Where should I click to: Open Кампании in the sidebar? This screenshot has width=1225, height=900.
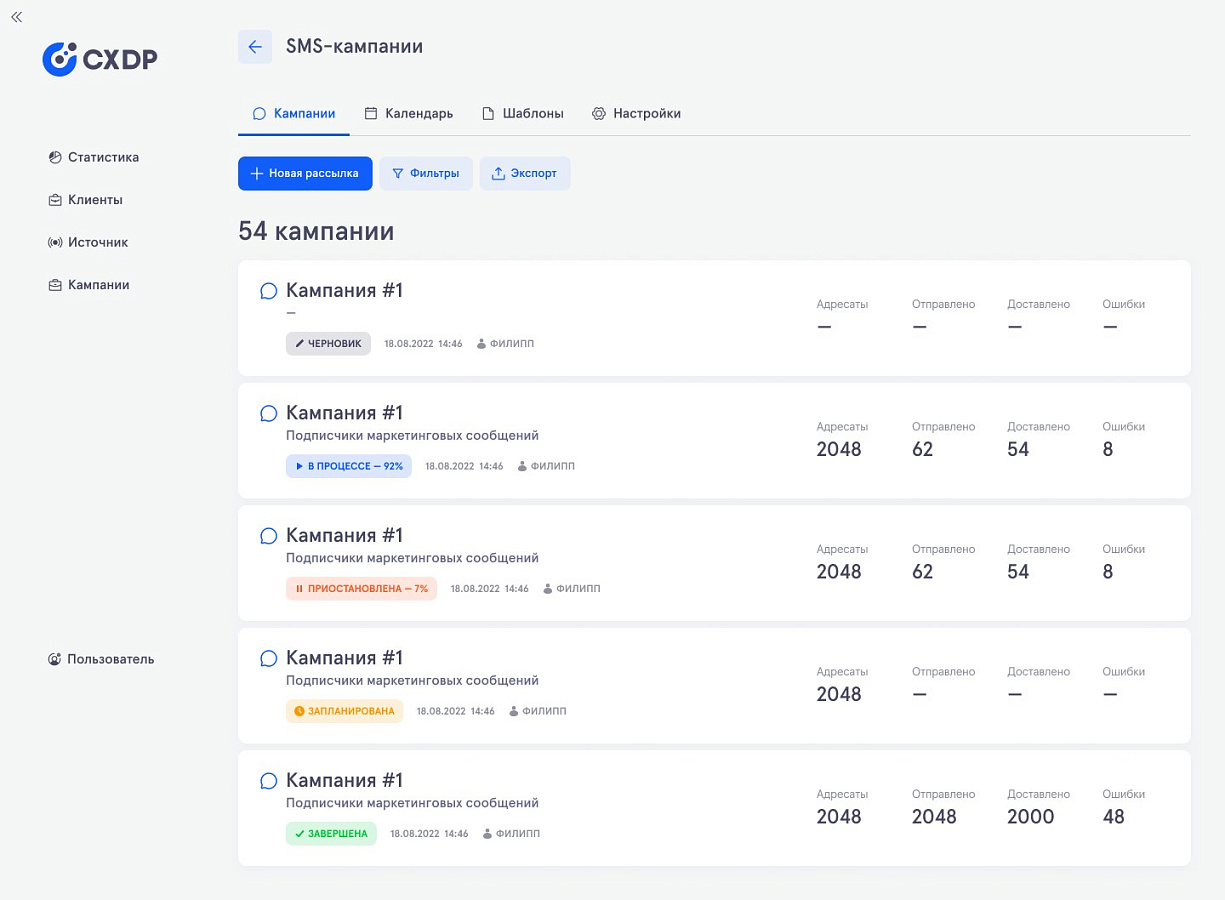89,285
